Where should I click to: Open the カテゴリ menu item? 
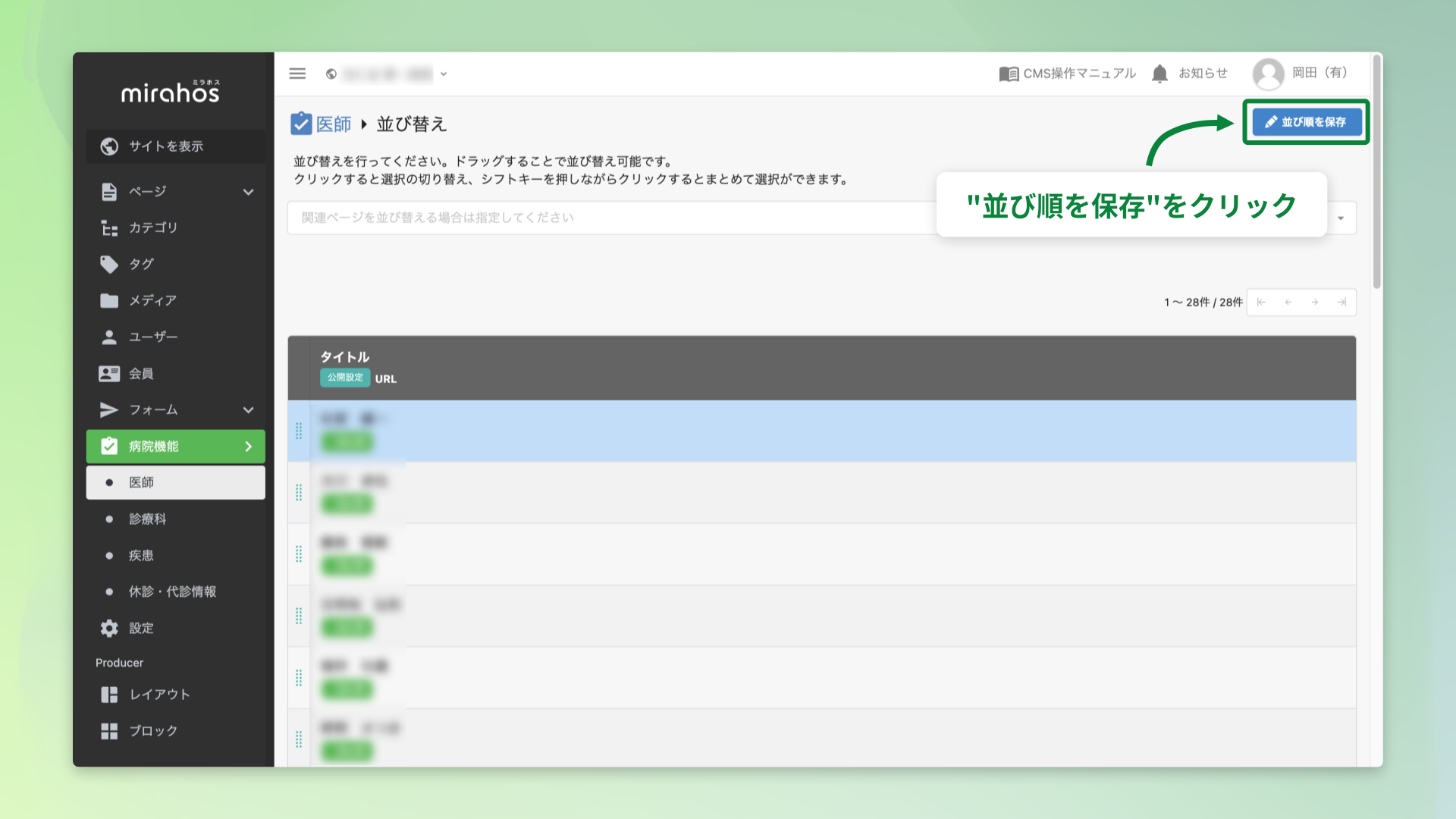tap(176, 227)
